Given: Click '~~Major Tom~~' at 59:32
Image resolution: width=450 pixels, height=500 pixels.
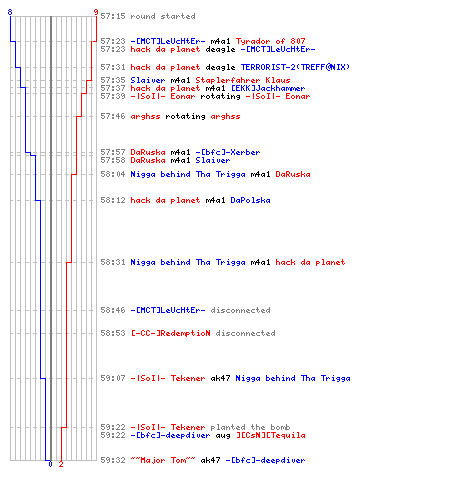Looking at the screenshot, I should pyautogui.click(x=163, y=460).
